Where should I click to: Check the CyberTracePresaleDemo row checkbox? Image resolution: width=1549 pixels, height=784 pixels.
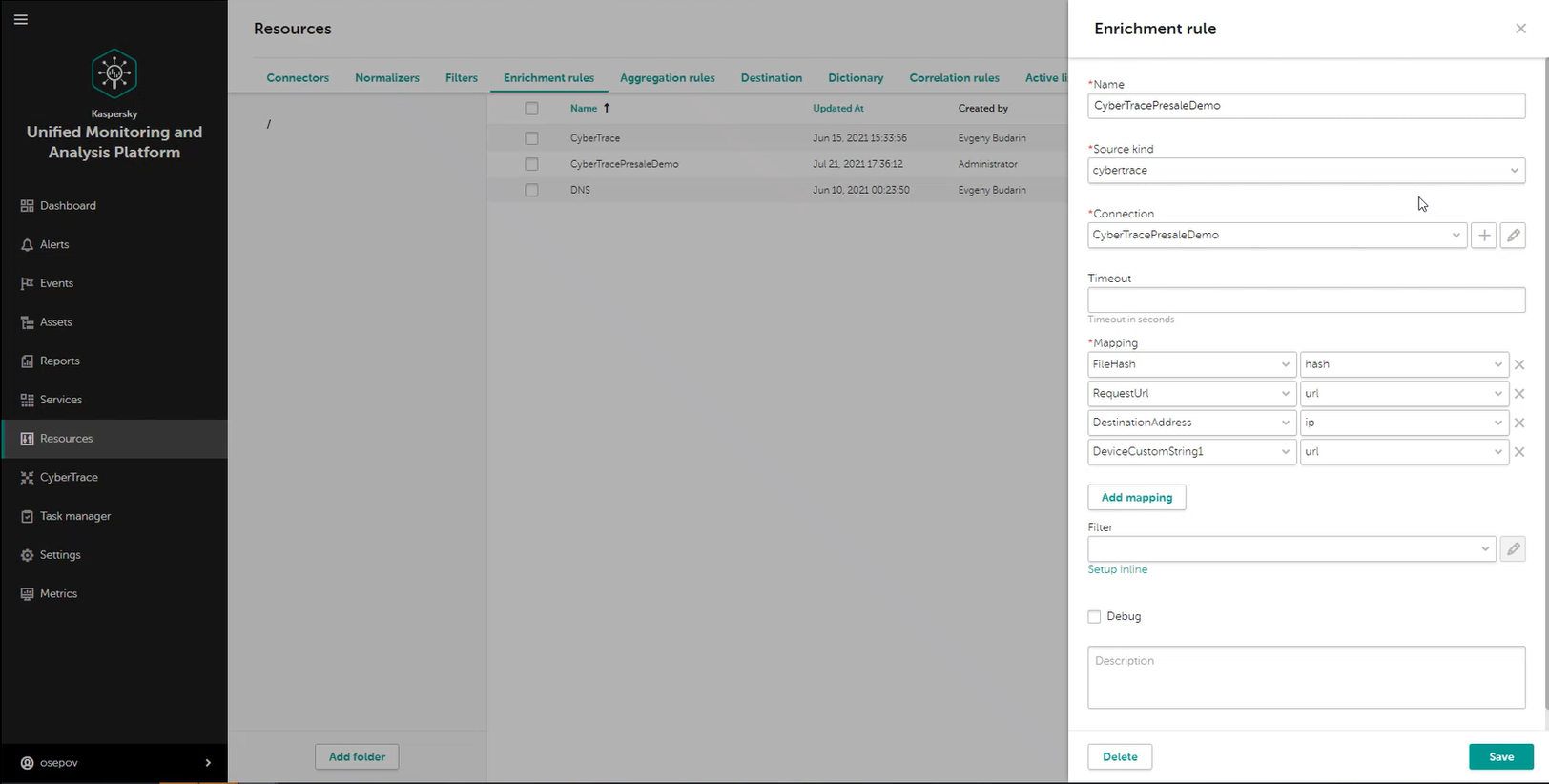click(531, 164)
